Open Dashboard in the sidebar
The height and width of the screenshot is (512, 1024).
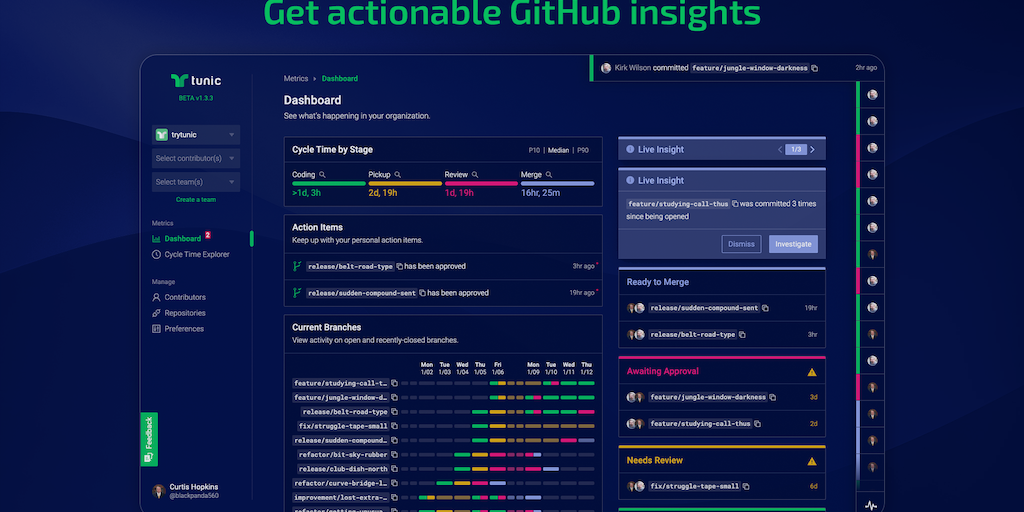183,239
